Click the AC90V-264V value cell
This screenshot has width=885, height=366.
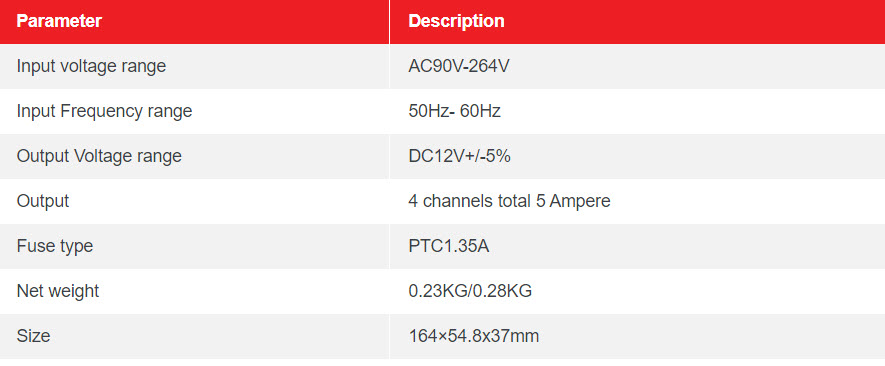(x=459, y=66)
